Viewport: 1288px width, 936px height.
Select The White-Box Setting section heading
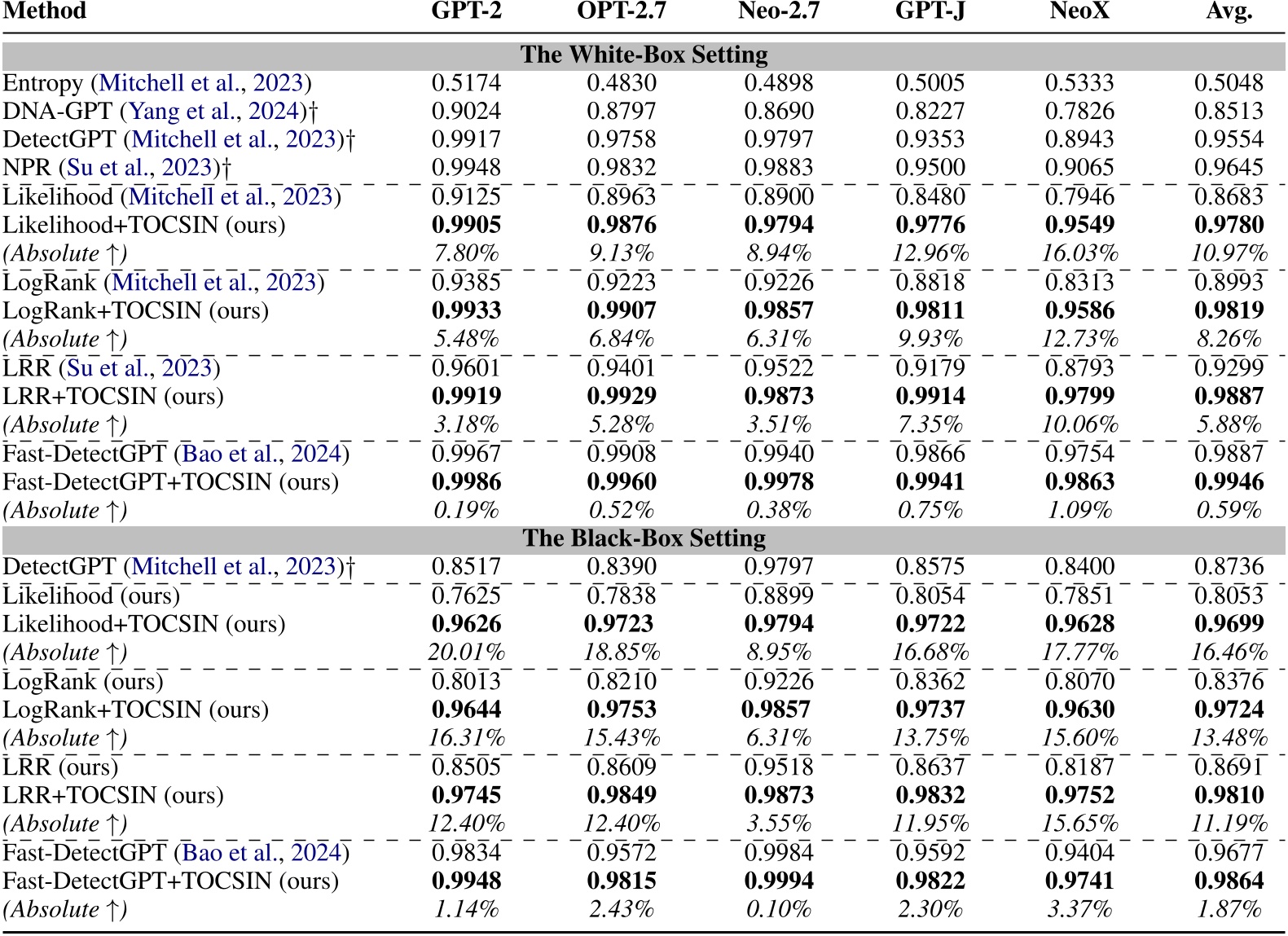[x=644, y=55]
